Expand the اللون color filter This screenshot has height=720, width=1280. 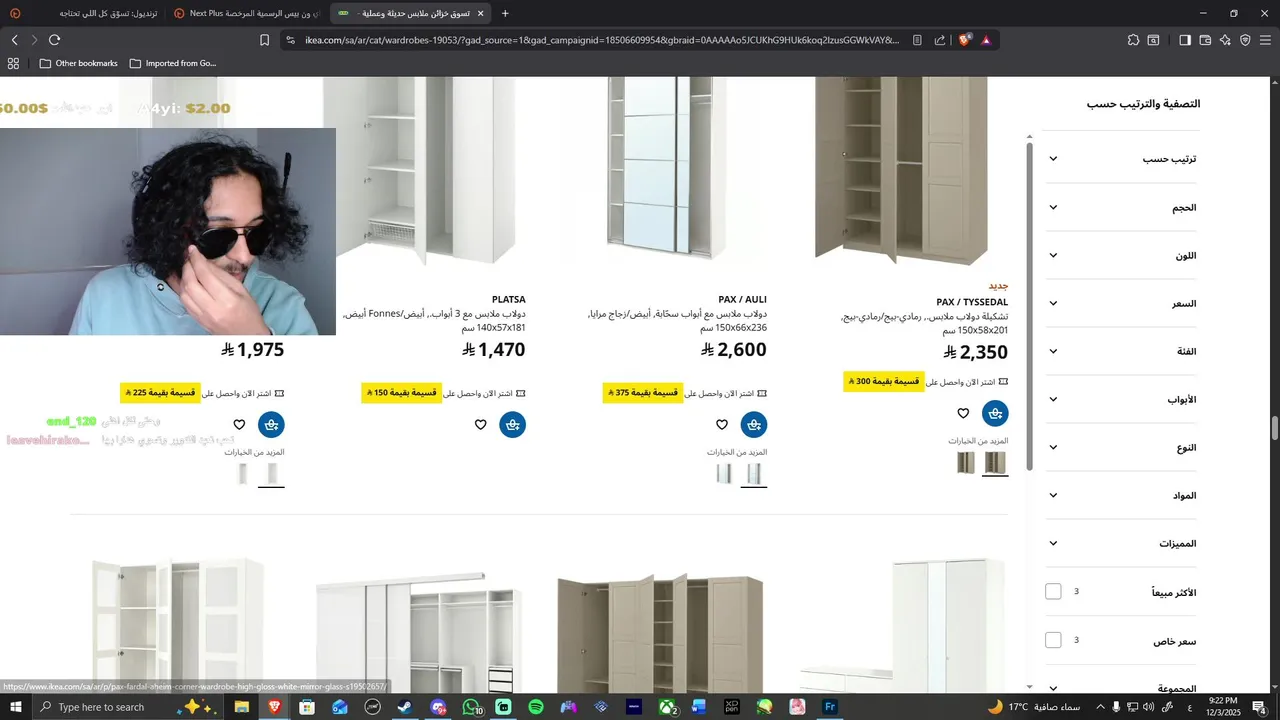pyautogui.click(x=1122, y=255)
